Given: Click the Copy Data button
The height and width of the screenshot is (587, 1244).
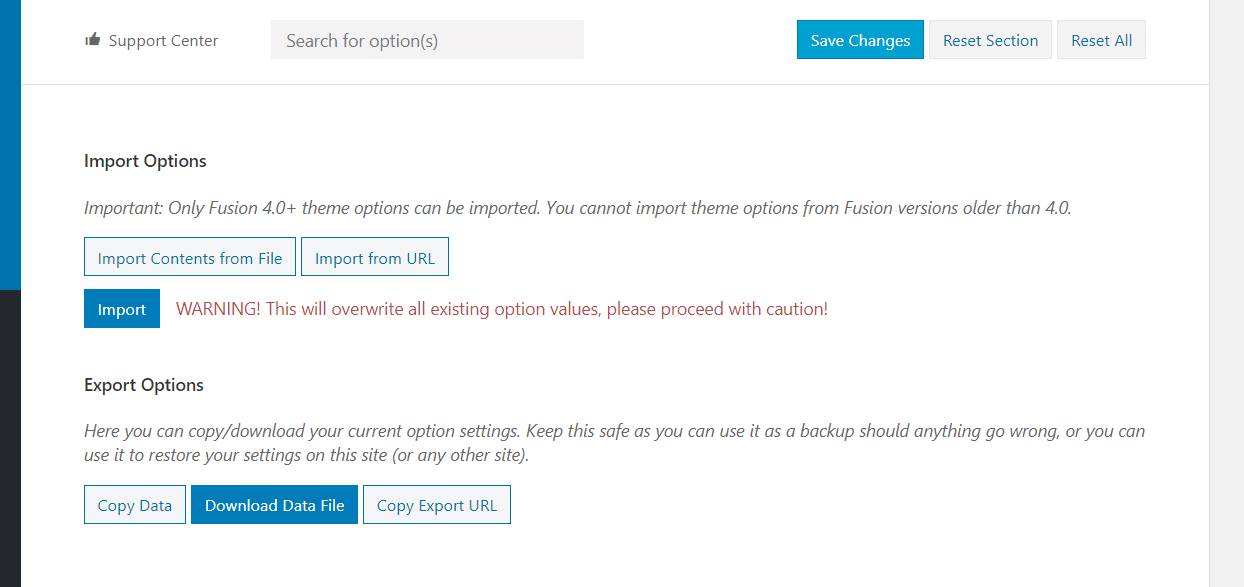Looking at the screenshot, I should (x=135, y=505).
